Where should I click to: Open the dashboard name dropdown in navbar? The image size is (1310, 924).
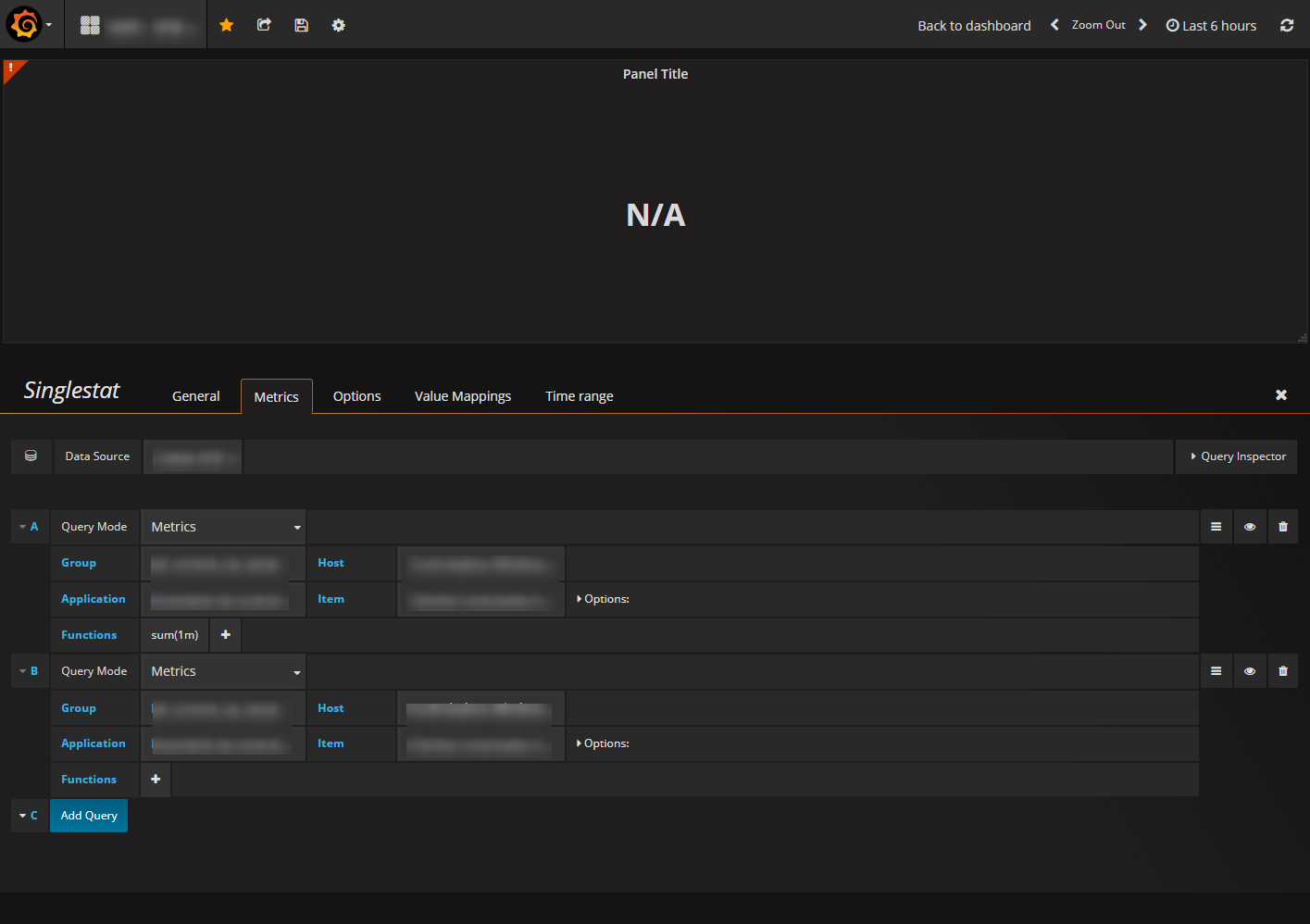[135, 25]
